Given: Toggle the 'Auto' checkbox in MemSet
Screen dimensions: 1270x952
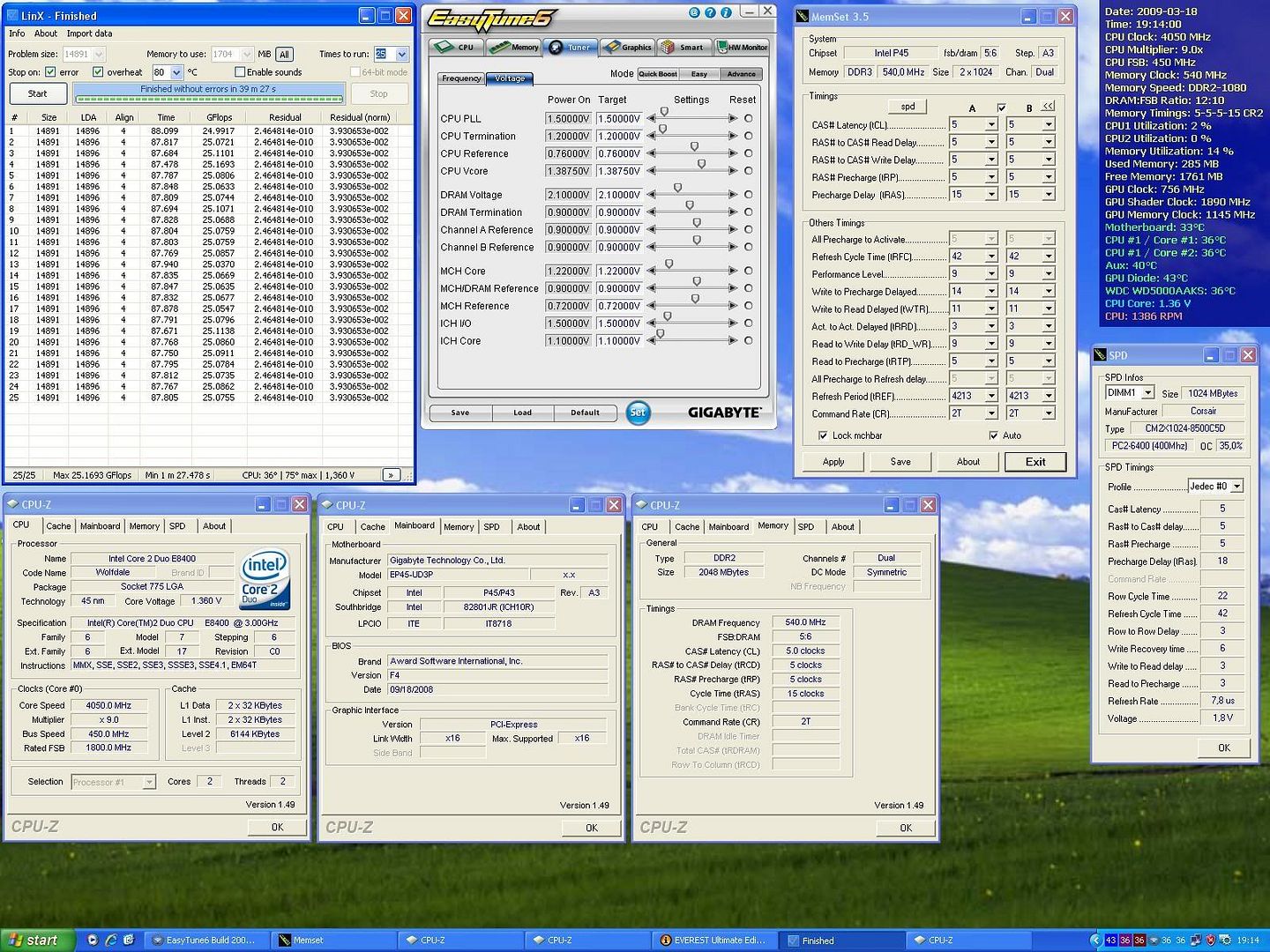Looking at the screenshot, I should tap(993, 435).
